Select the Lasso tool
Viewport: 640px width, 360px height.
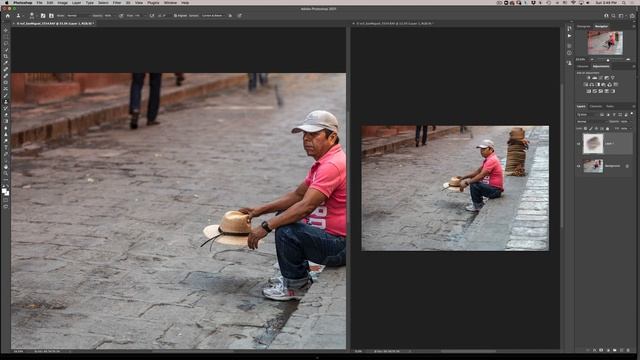6,43
